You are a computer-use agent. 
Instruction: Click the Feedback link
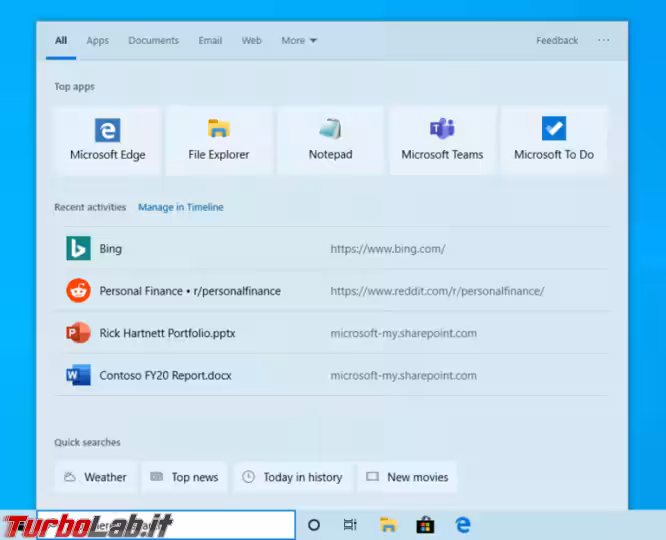[557, 40]
